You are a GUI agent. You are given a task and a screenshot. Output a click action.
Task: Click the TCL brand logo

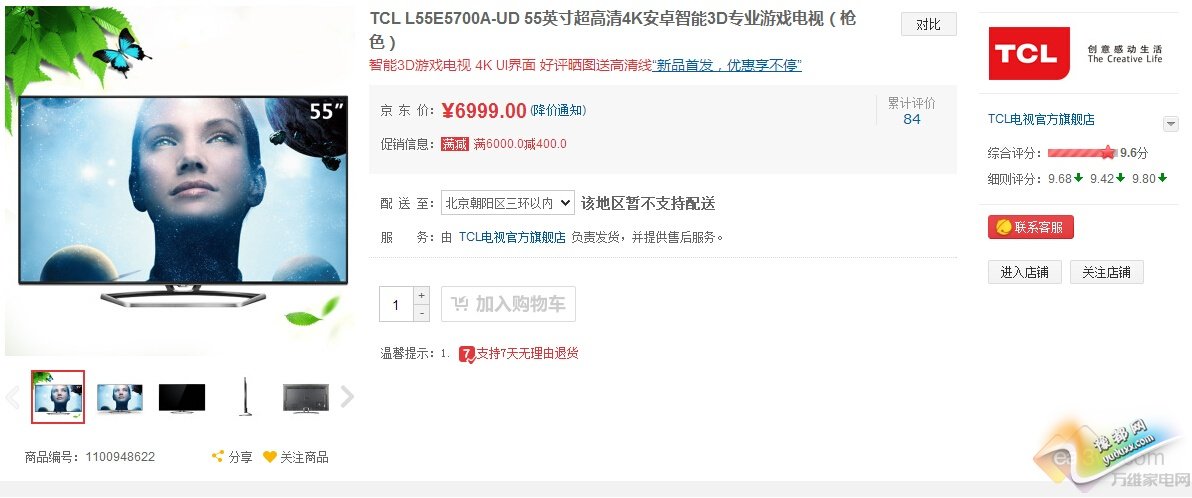click(x=1029, y=53)
